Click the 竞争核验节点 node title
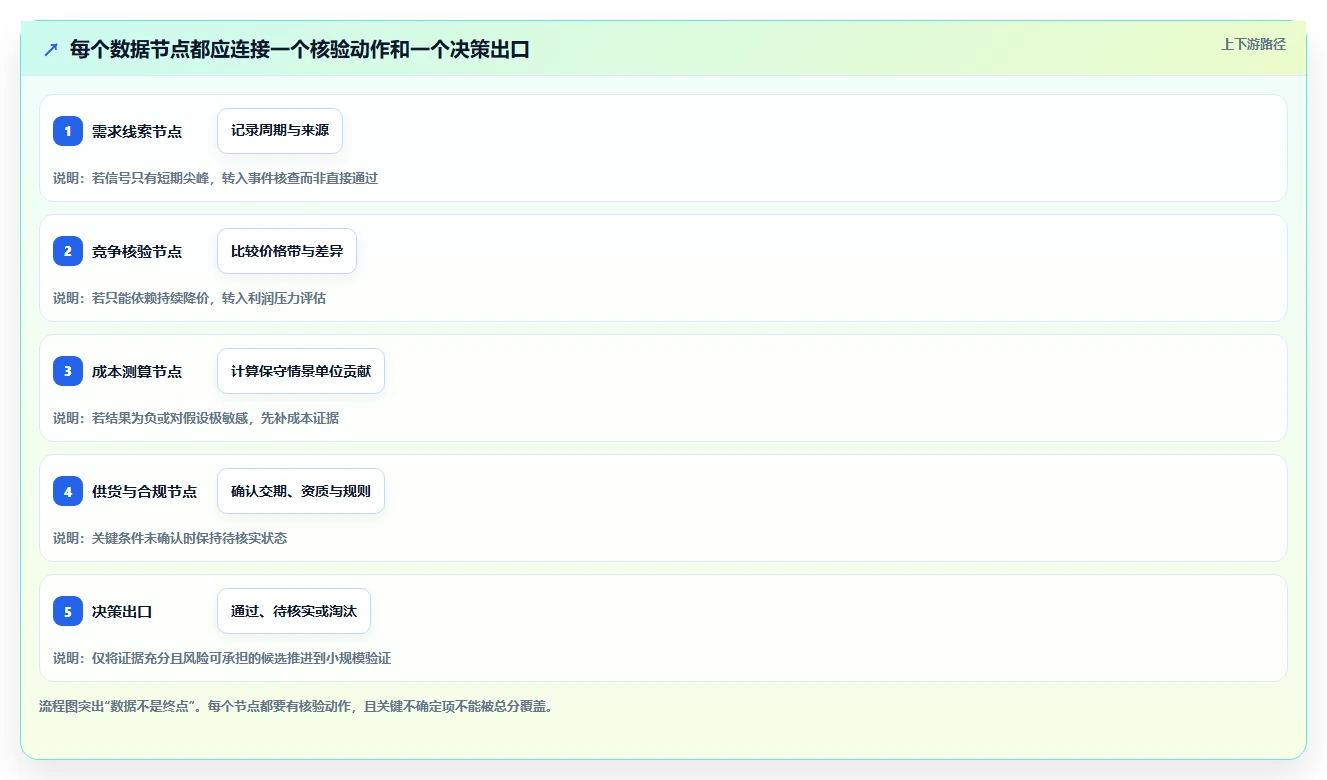 [137, 251]
